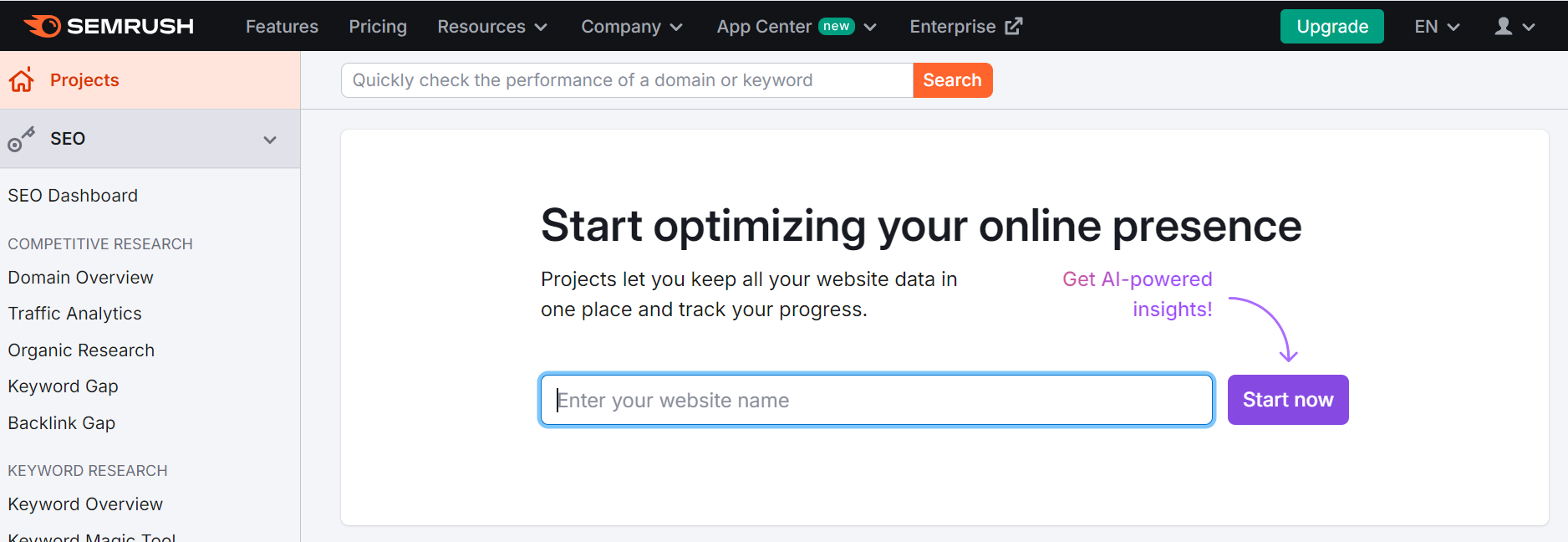The height and width of the screenshot is (542, 1568).
Task: Go to the Pricing page
Action: point(378,27)
